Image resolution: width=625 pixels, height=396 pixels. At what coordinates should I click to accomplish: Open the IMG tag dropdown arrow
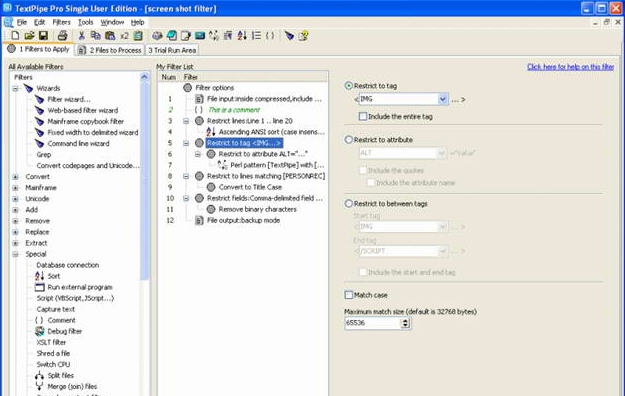(442, 99)
